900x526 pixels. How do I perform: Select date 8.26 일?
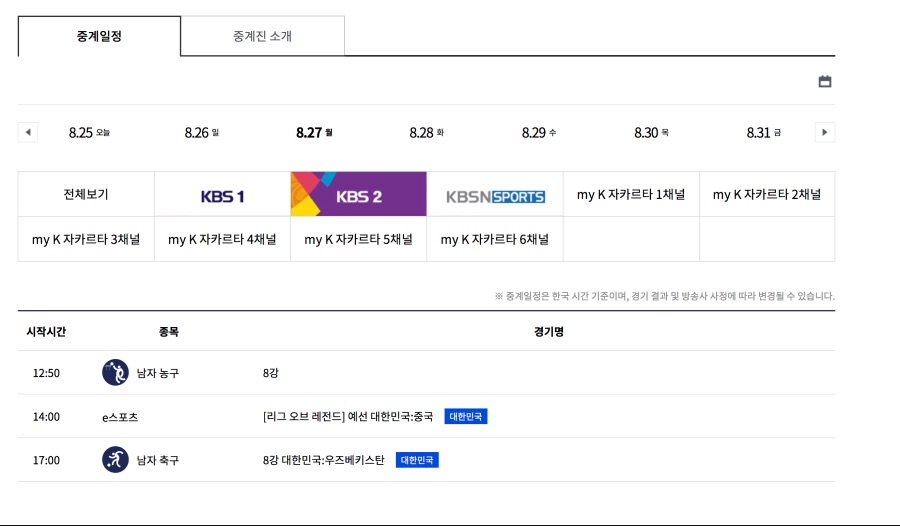pos(201,132)
